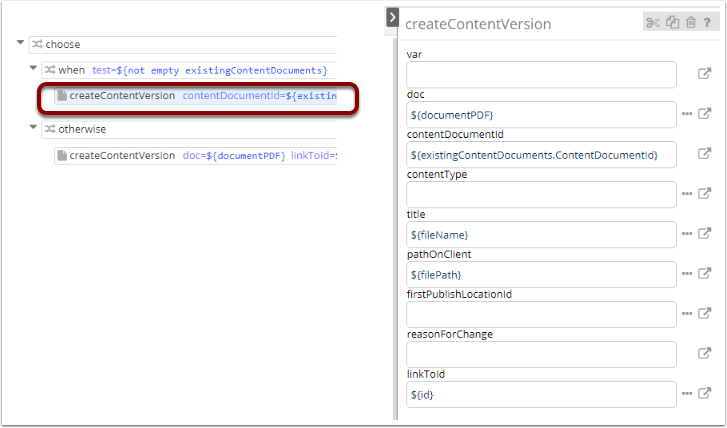This screenshot has width=727, height=428.
Task: Open the pop-out editor for pathOnClient field
Action: [704, 274]
